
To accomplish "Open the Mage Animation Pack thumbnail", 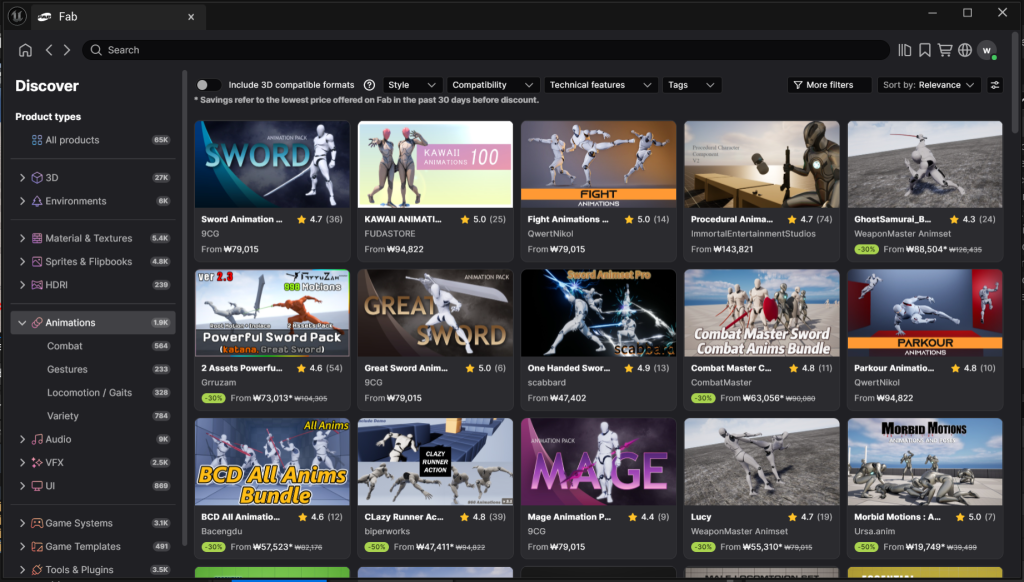I will point(599,462).
